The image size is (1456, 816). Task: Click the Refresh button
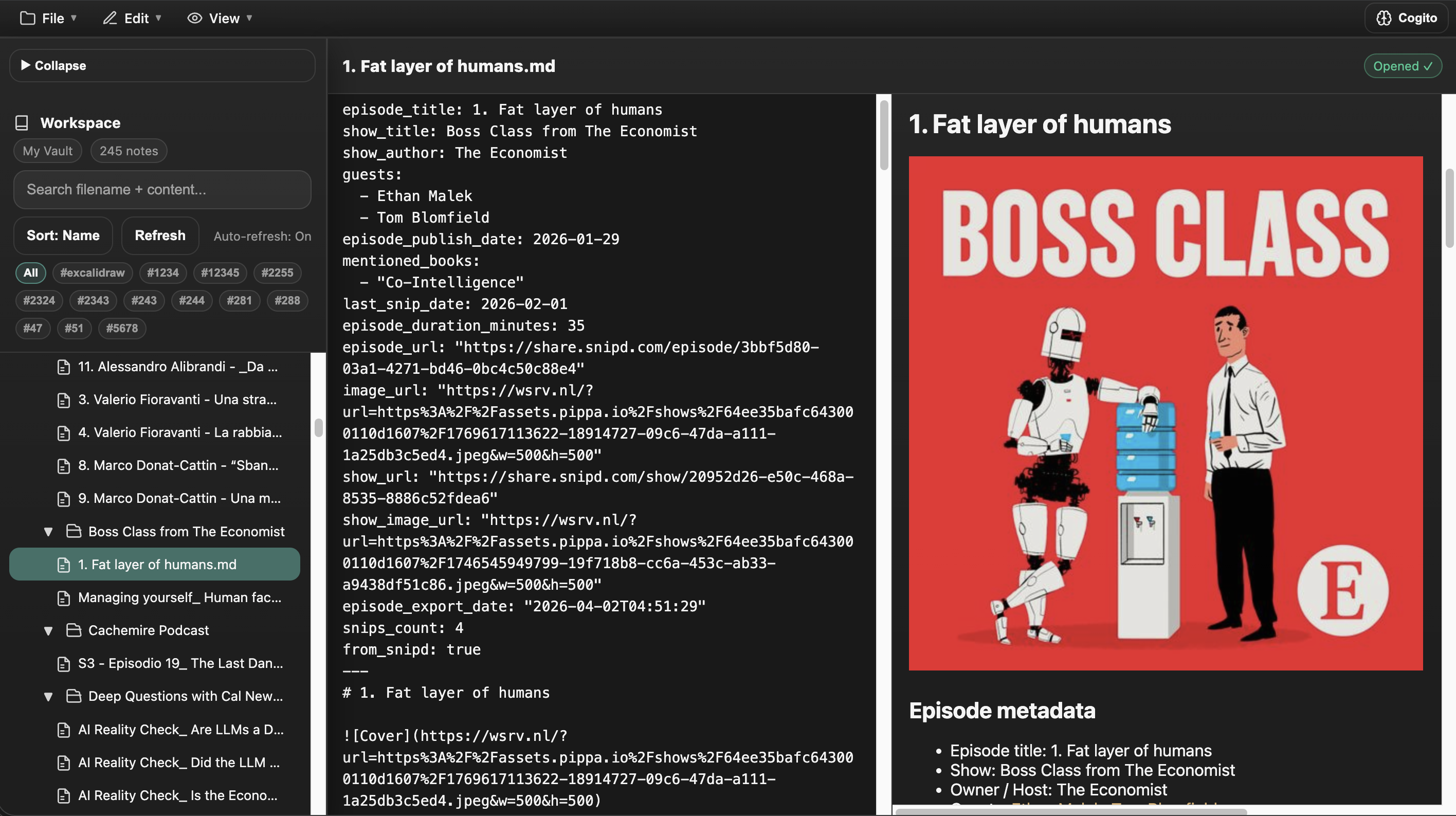click(x=160, y=235)
